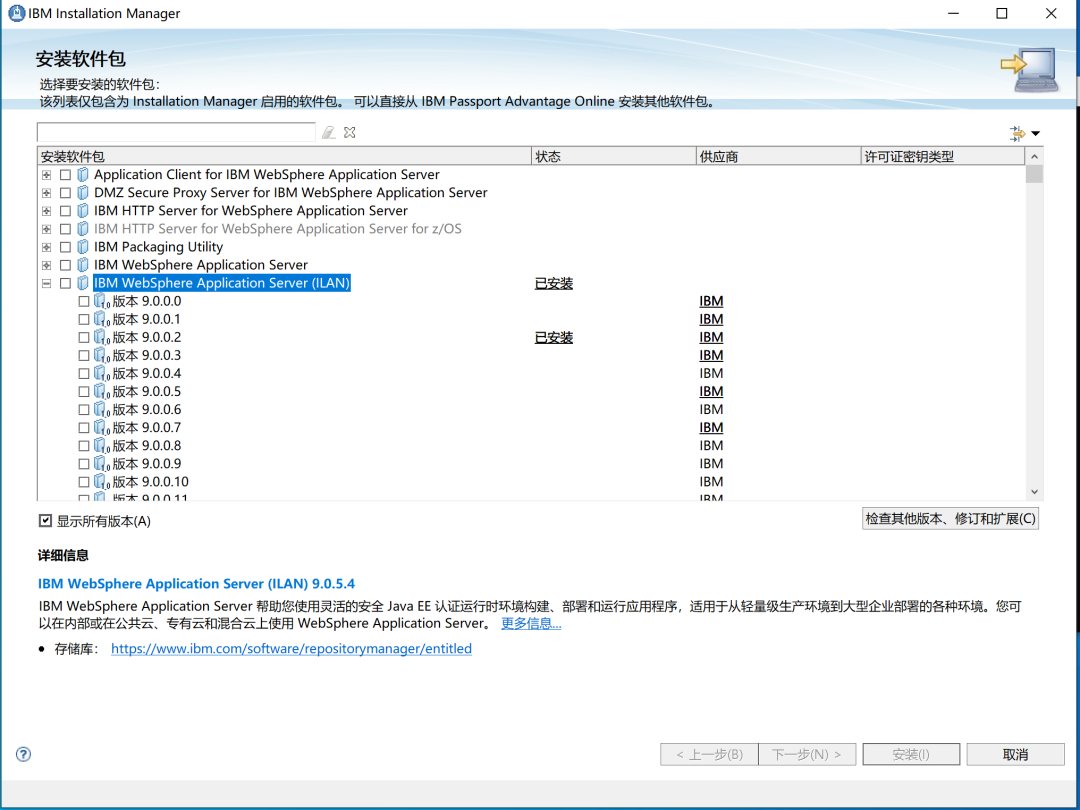Click 检查其他版本、修订和扩展(C) button
The image size is (1080, 810).
tap(950, 519)
